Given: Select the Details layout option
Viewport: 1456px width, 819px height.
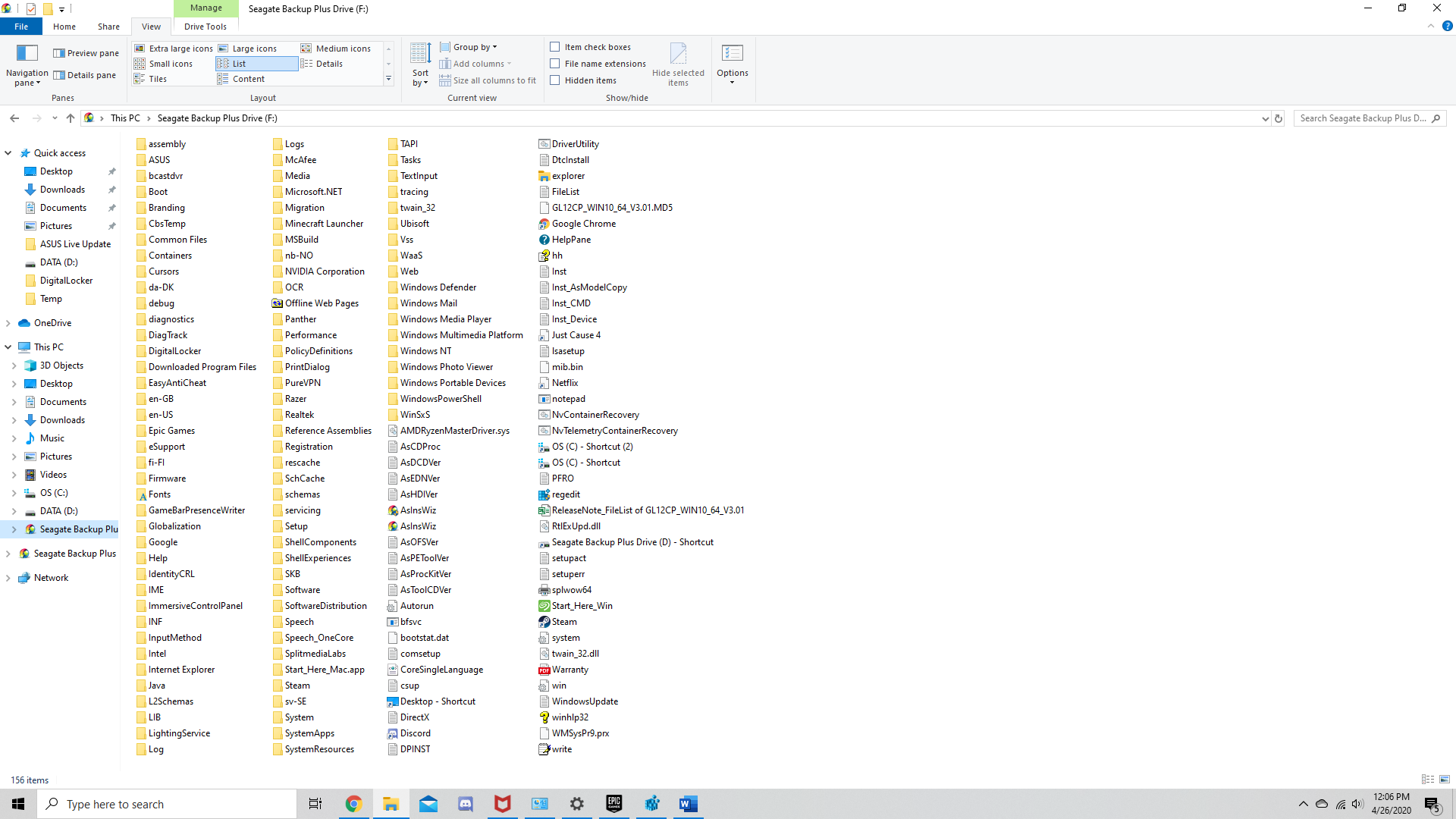Looking at the screenshot, I should [322, 64].
